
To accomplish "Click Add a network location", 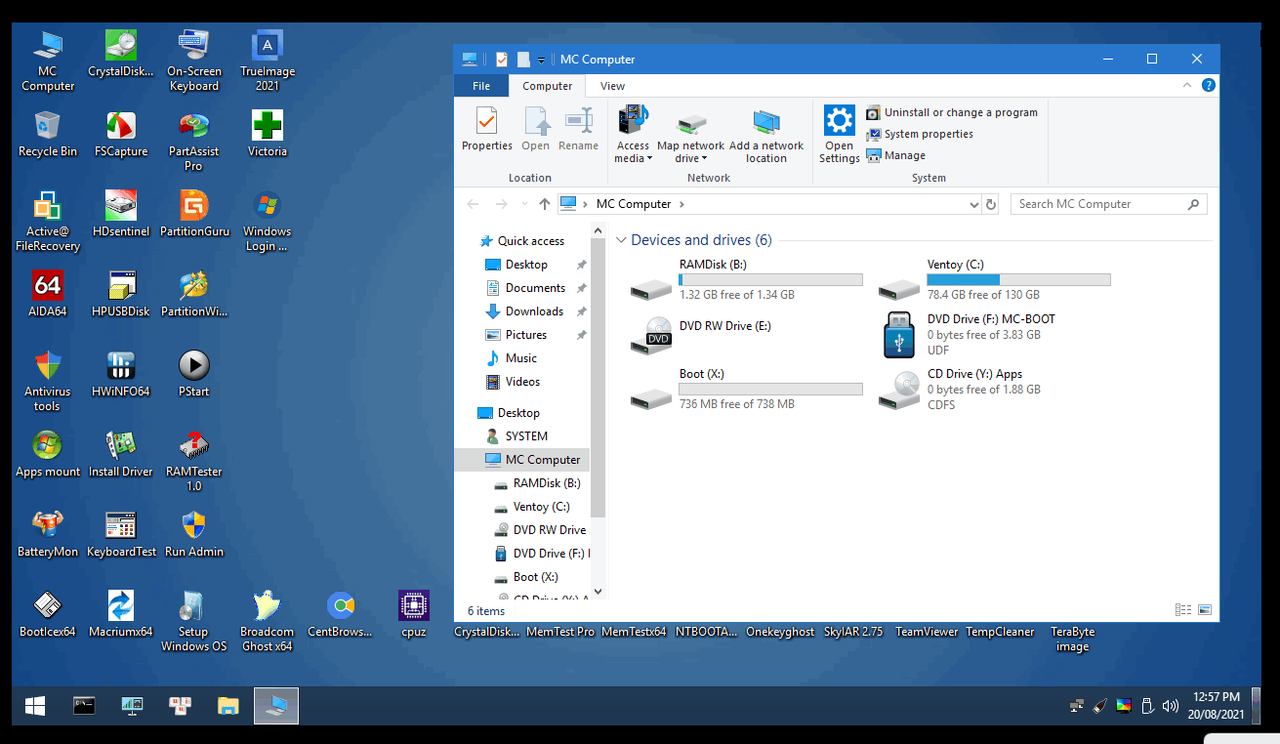I will tap(766, 135).
